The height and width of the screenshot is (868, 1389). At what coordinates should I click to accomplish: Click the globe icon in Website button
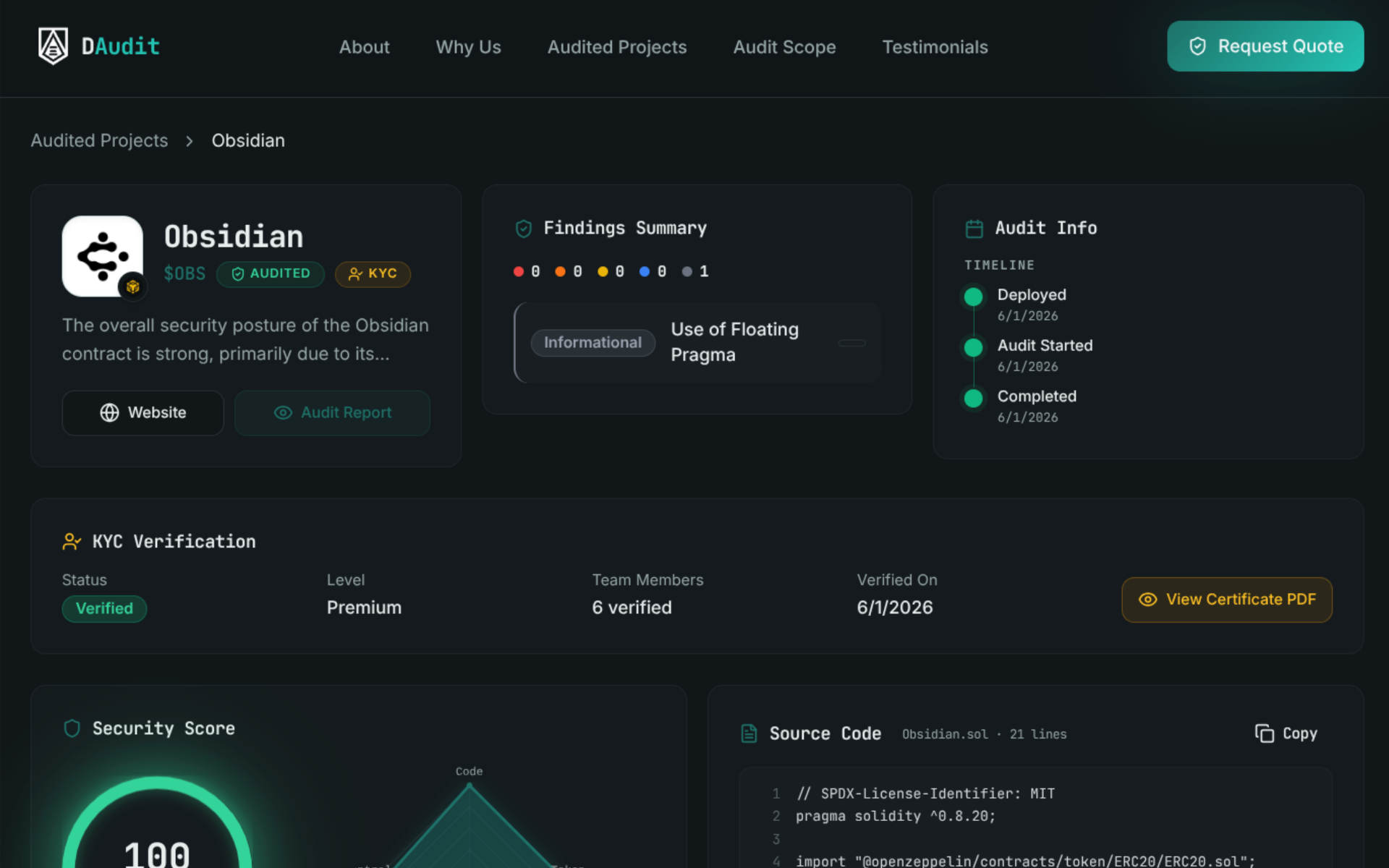coord(109,413)
